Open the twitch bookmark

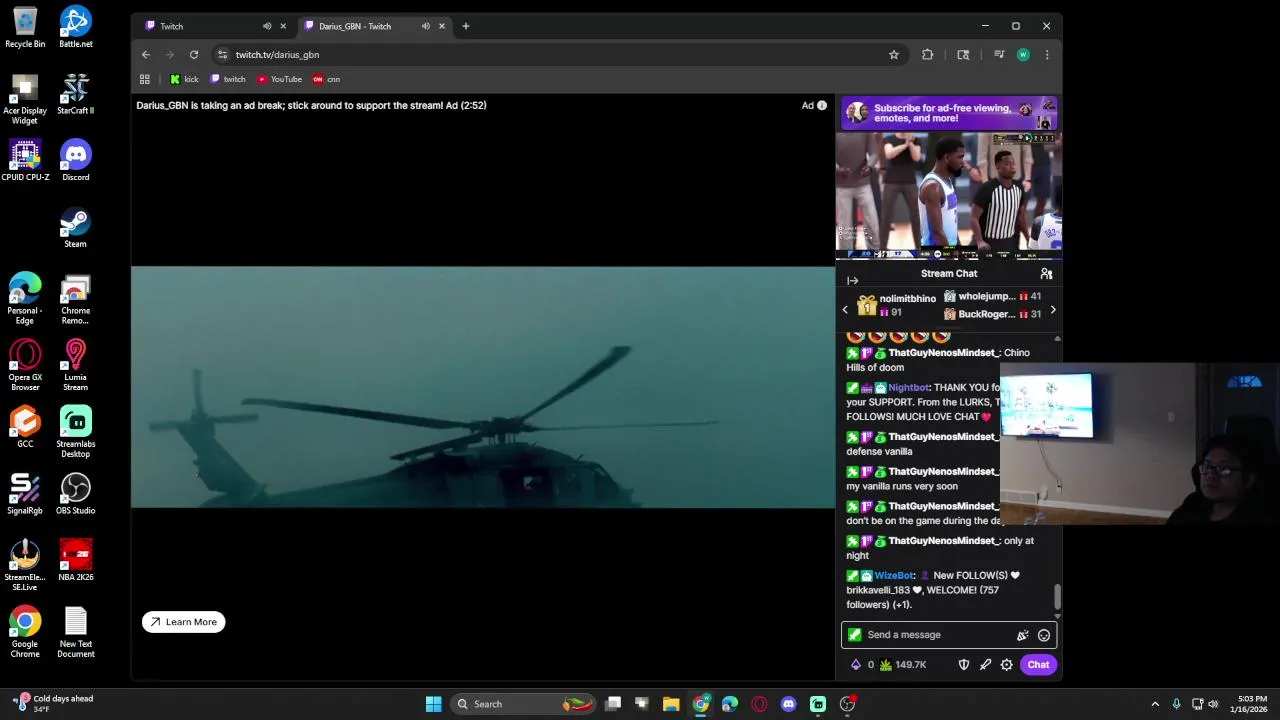tap(227, 79)
